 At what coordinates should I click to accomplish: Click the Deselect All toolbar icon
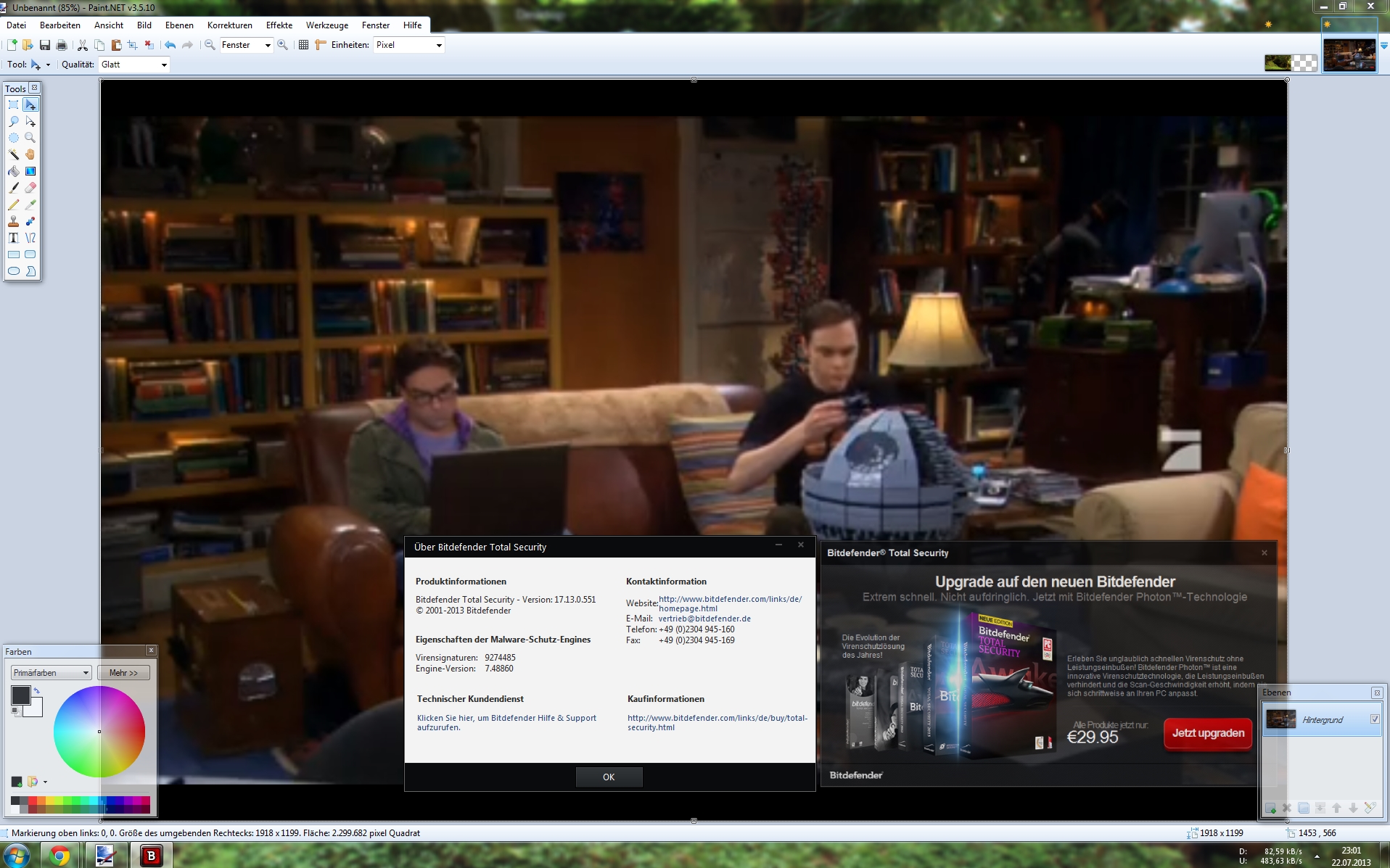pos(149,45)
